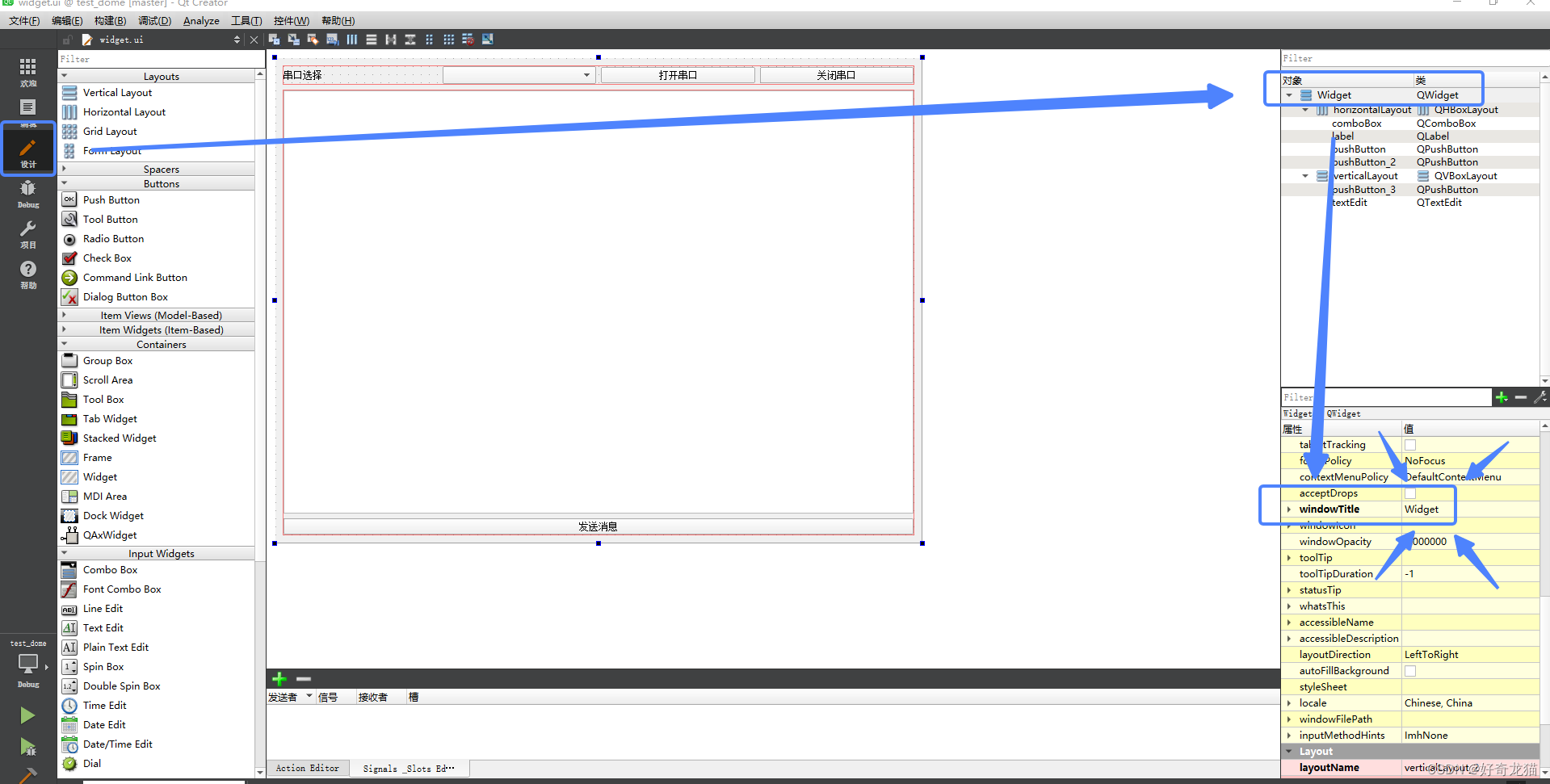Open the test_dome kit selector monitor icon
The height and width of the screenshot is (784, 1550).
click(x=28, y=664)
